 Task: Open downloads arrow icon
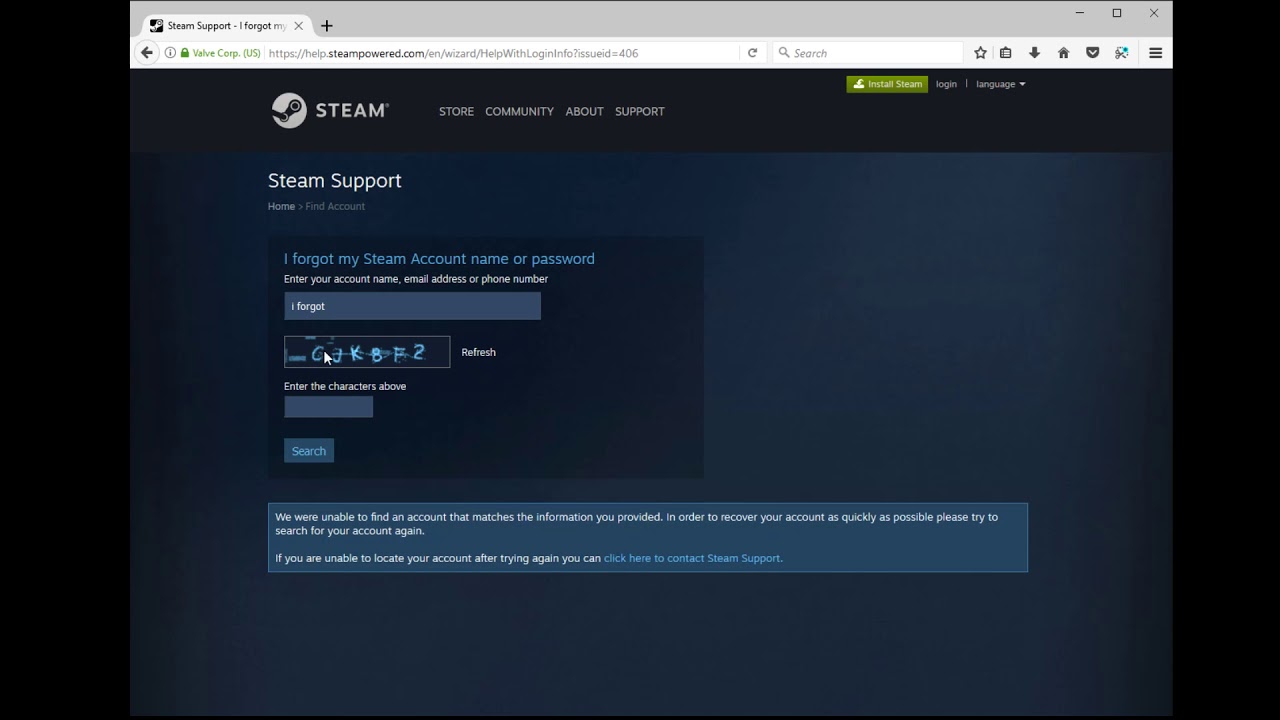click(x=1034, y=53)
